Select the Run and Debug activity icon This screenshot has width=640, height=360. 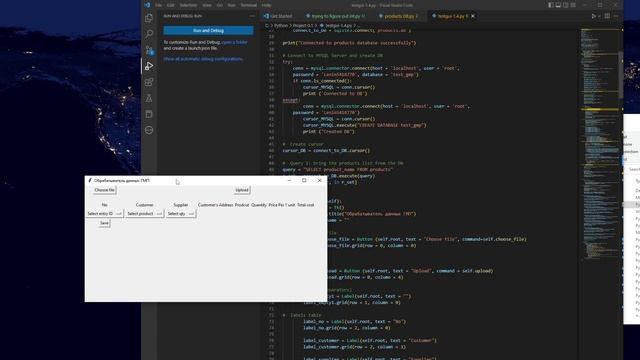(x=149, y=66)
